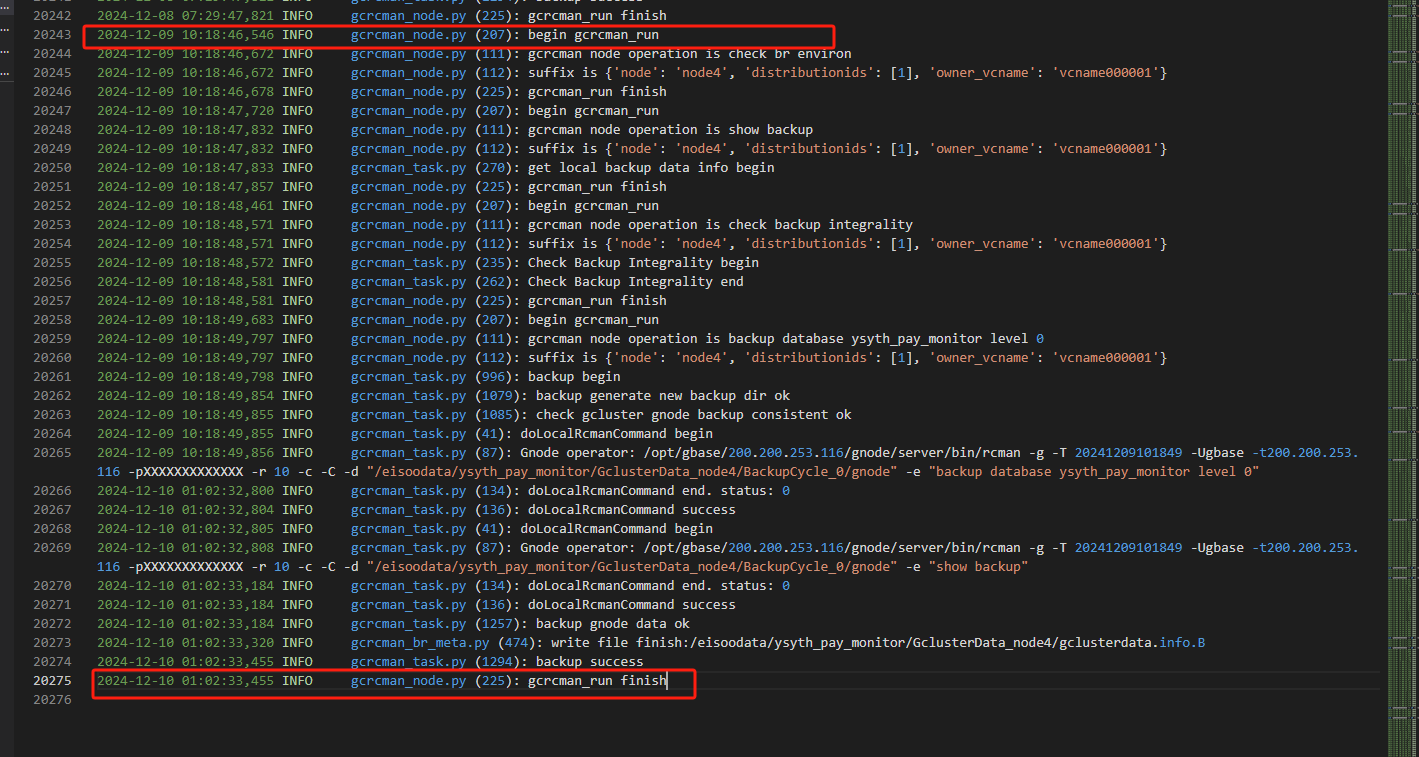Image resolution: width=1419 pixels, height=757 pixels.
Task: Click line number 20247 in the gutter
Action: pos(52,111)
